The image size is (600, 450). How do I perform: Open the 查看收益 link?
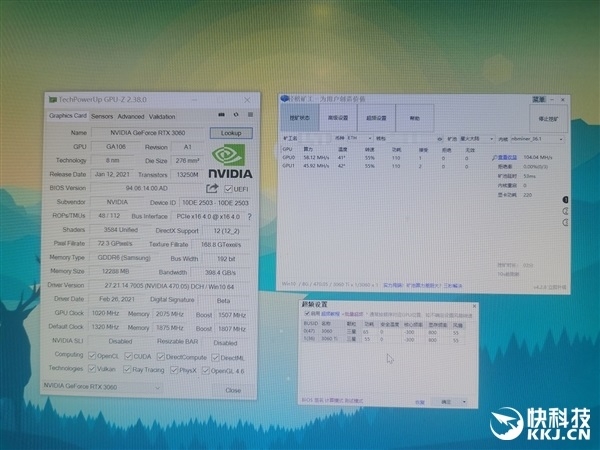click(507, 158)
